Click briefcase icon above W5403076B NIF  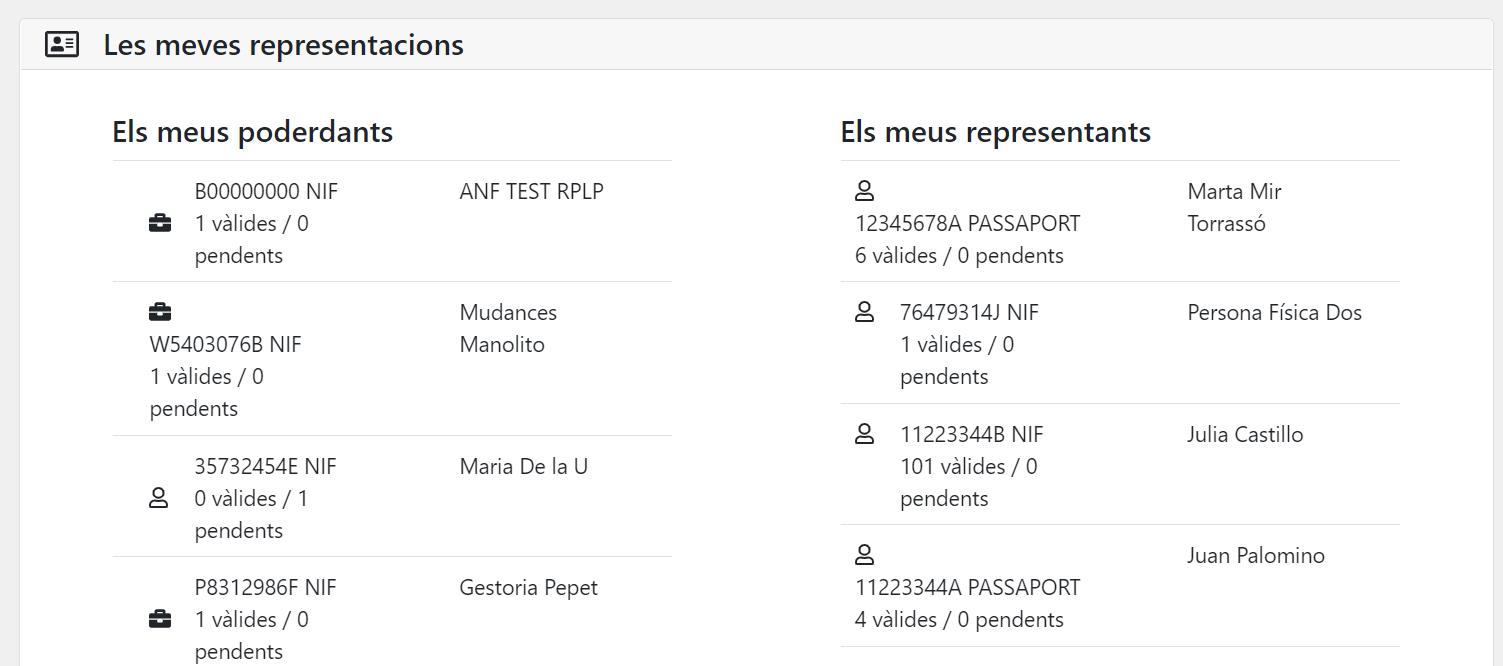click(x=160, y=313)
